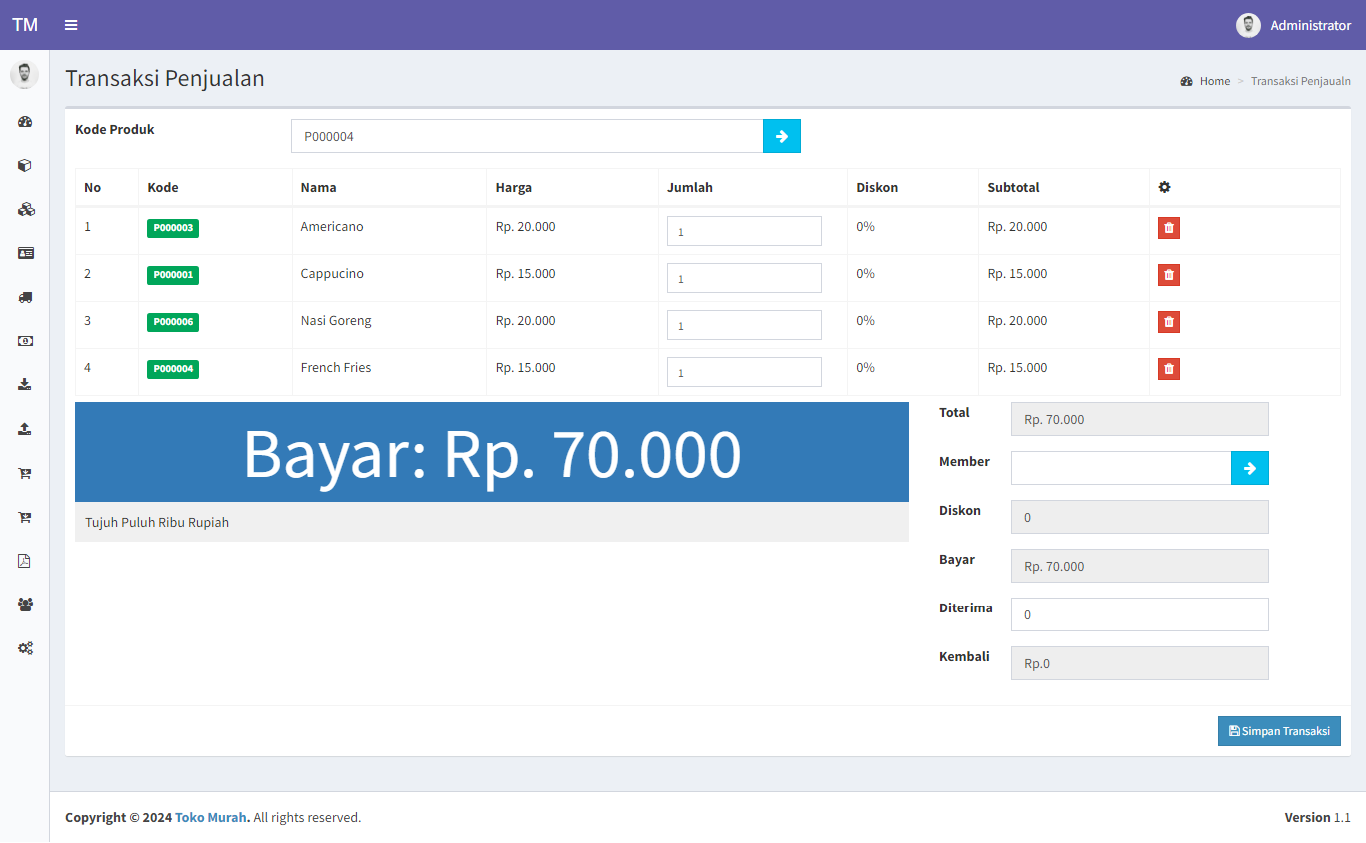Click the Diterima input field
Image resolution: width=1366 pixels, height=843 pixels.
(1139, 614)
